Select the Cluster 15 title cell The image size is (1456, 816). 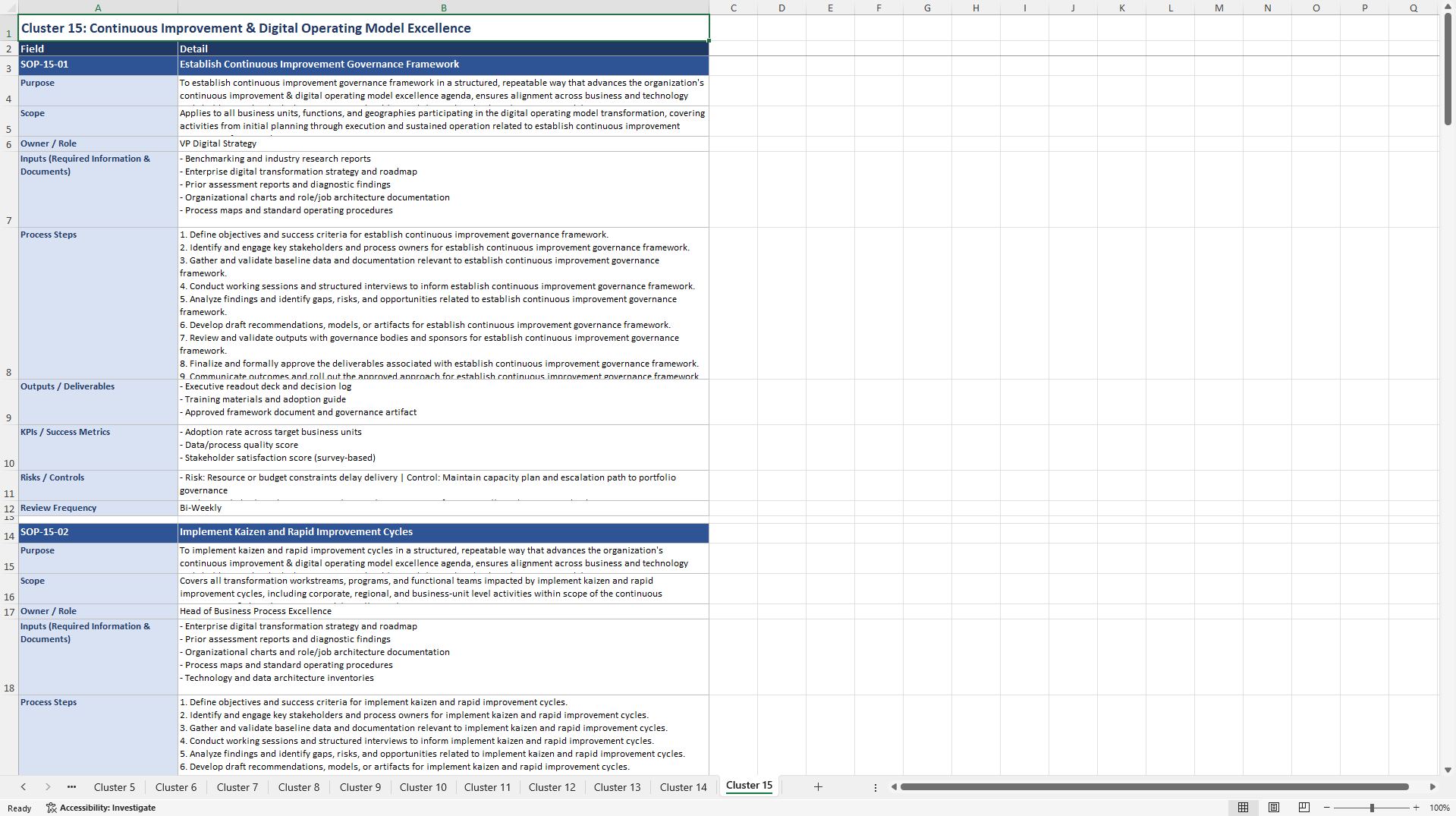pyautogui.click(x=364, y=28)
